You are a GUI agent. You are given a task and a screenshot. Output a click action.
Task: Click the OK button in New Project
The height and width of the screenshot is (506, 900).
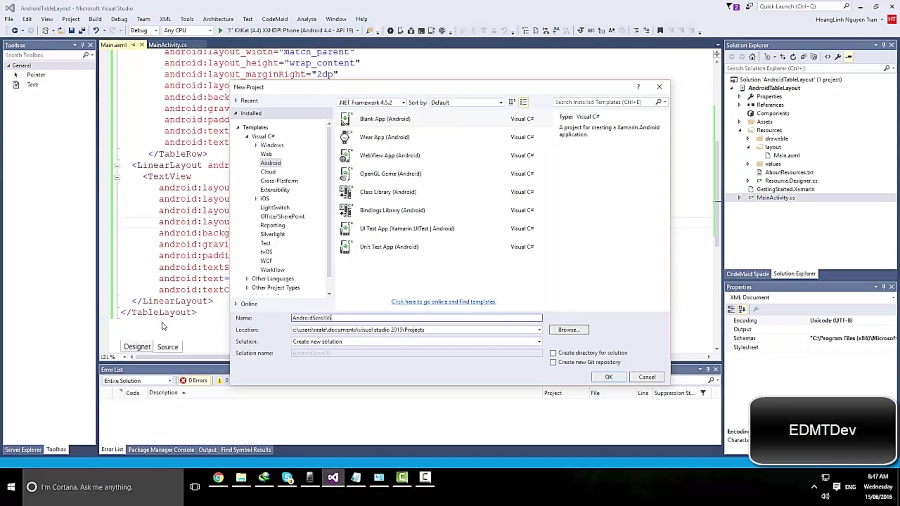[x=608, y=377]
